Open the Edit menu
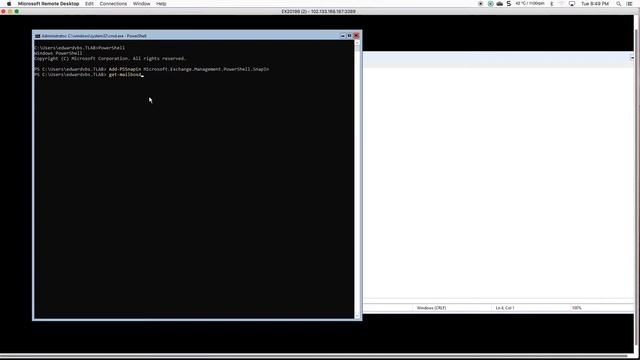 [x=89, y=4]
